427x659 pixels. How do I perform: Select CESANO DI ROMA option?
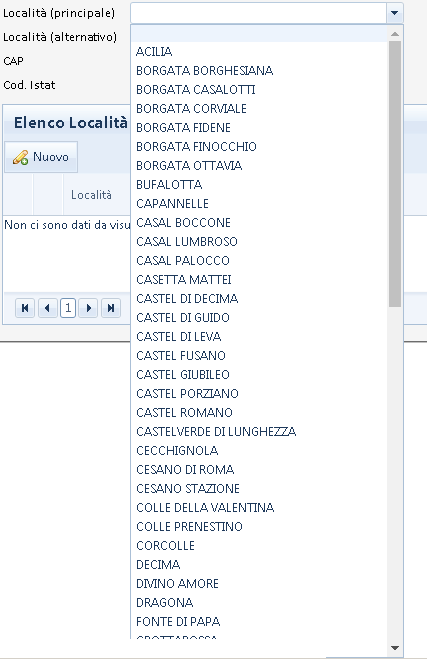click(259, 469)
